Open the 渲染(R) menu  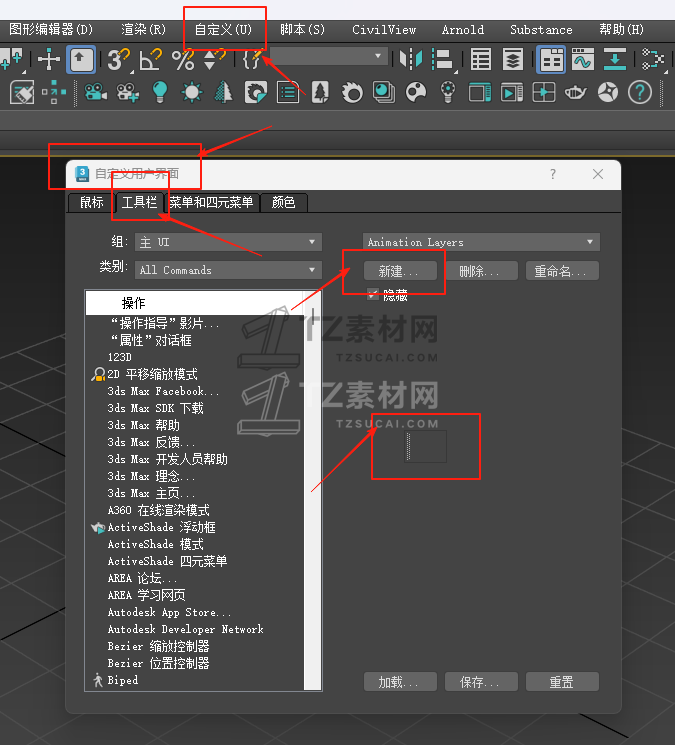pos(143,29)
